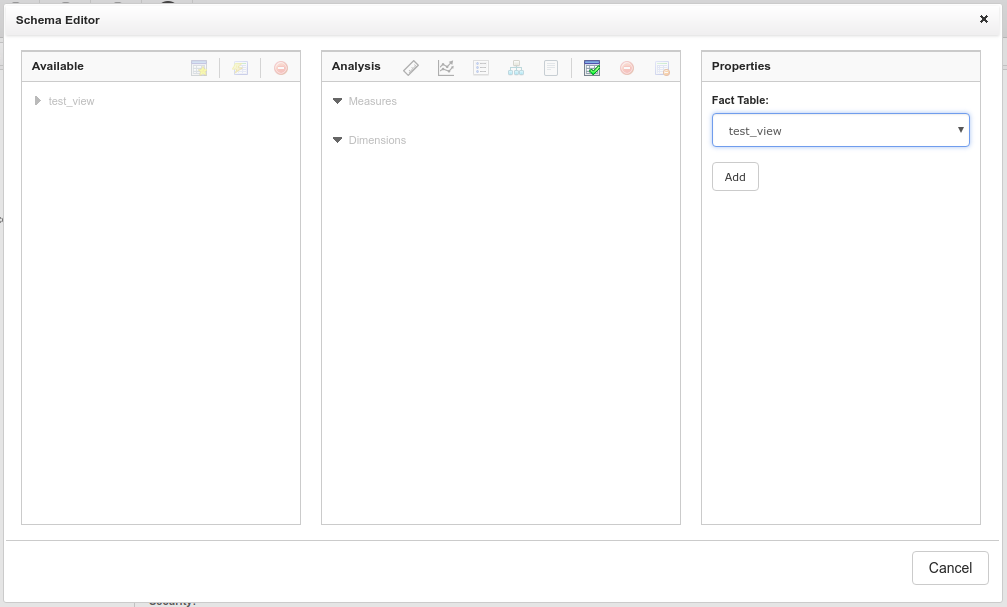The width and height of the screenshot is (1007, 607).
Task: Collapse the Dimensions section arrow
Action: coord(338,140)
